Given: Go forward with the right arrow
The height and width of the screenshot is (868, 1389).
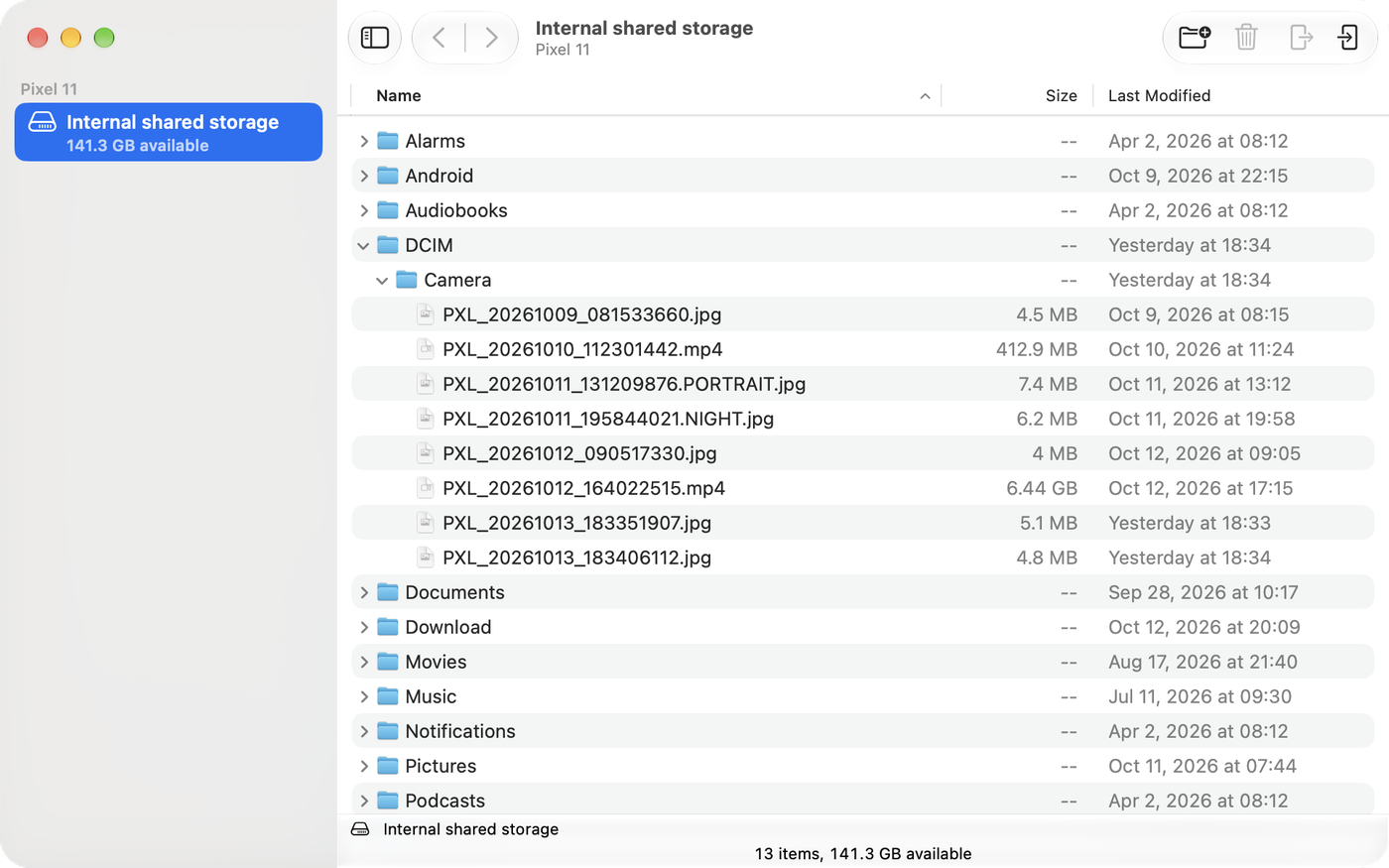Looking at the screenshot, I should [491, 38].
